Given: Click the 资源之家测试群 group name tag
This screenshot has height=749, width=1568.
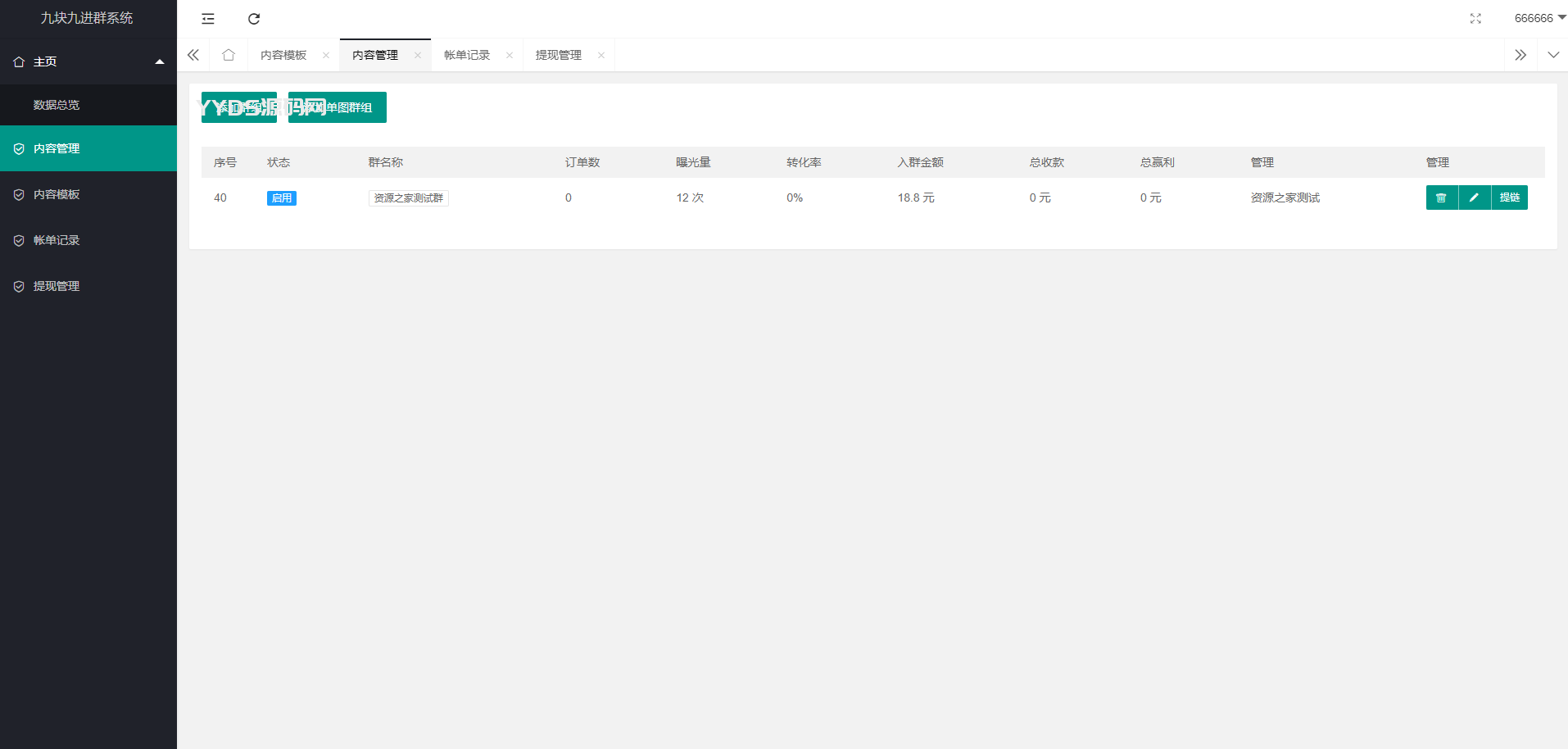Looking at the screenshot, I should [408, 198].
